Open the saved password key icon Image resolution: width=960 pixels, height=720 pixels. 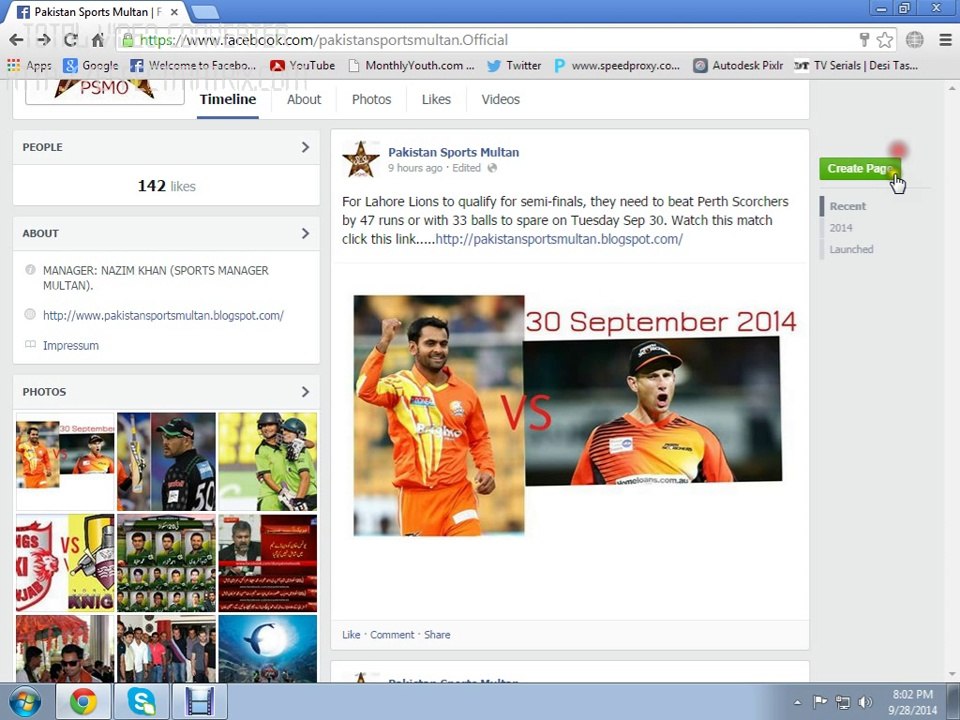click(864, 40)
